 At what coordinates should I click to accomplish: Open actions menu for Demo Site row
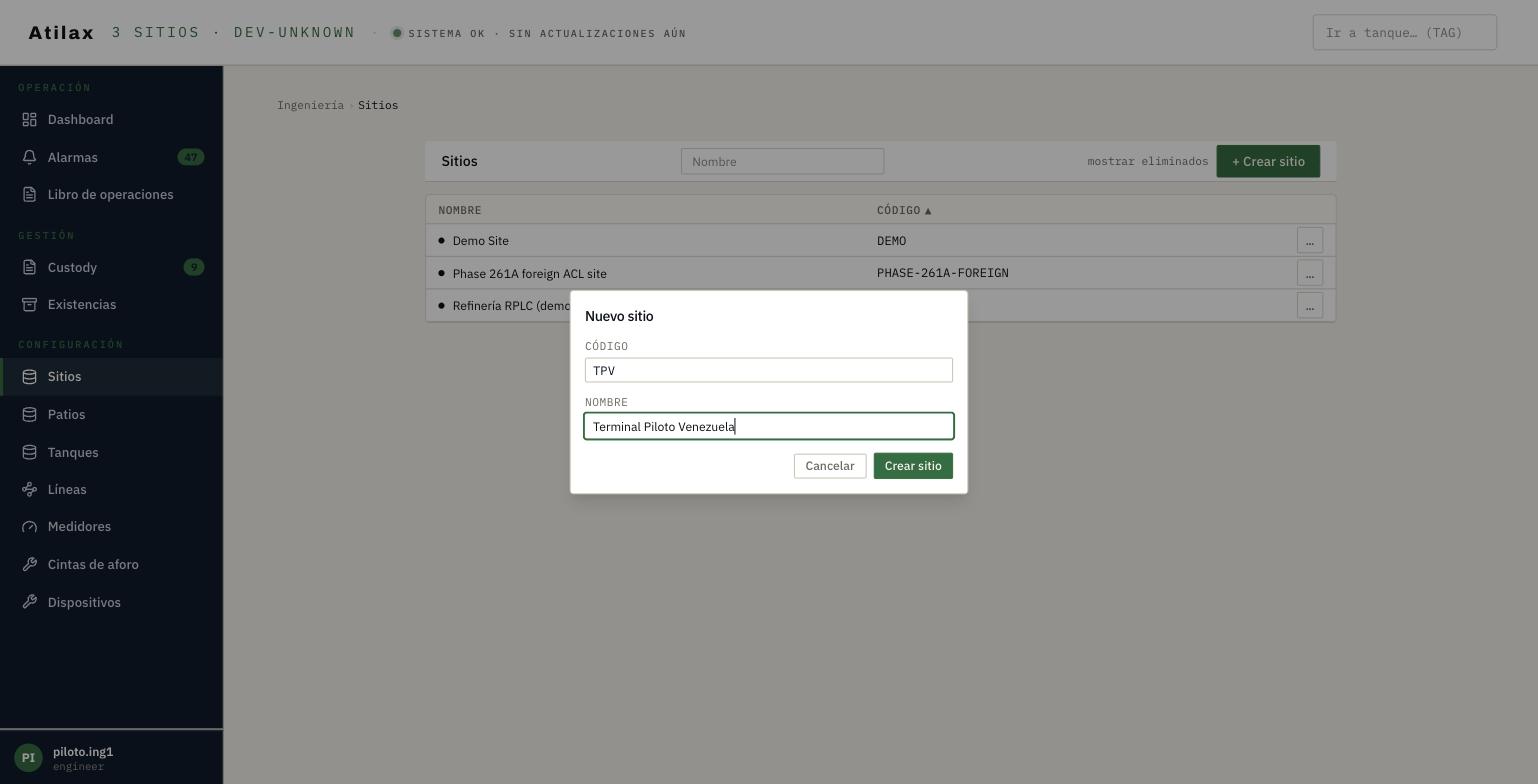tap(1310, 241)
